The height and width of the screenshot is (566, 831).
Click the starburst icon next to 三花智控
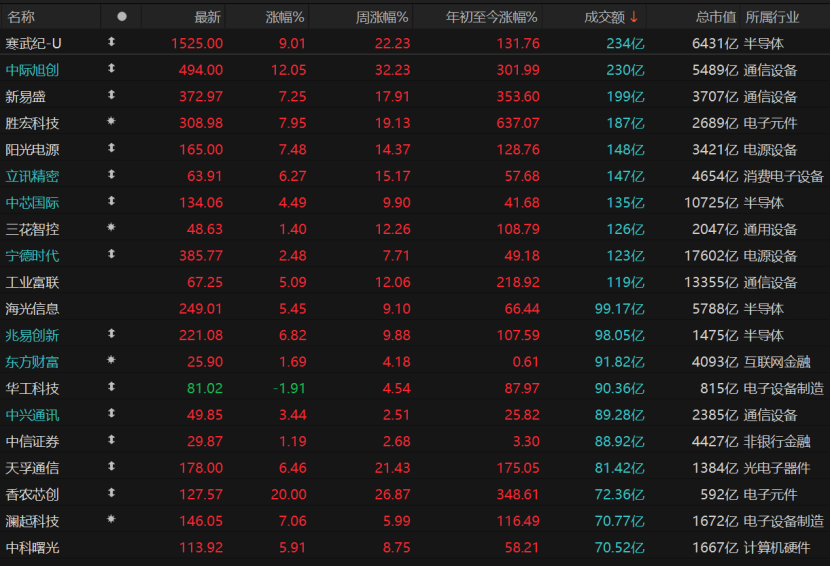tap(111, 228)
